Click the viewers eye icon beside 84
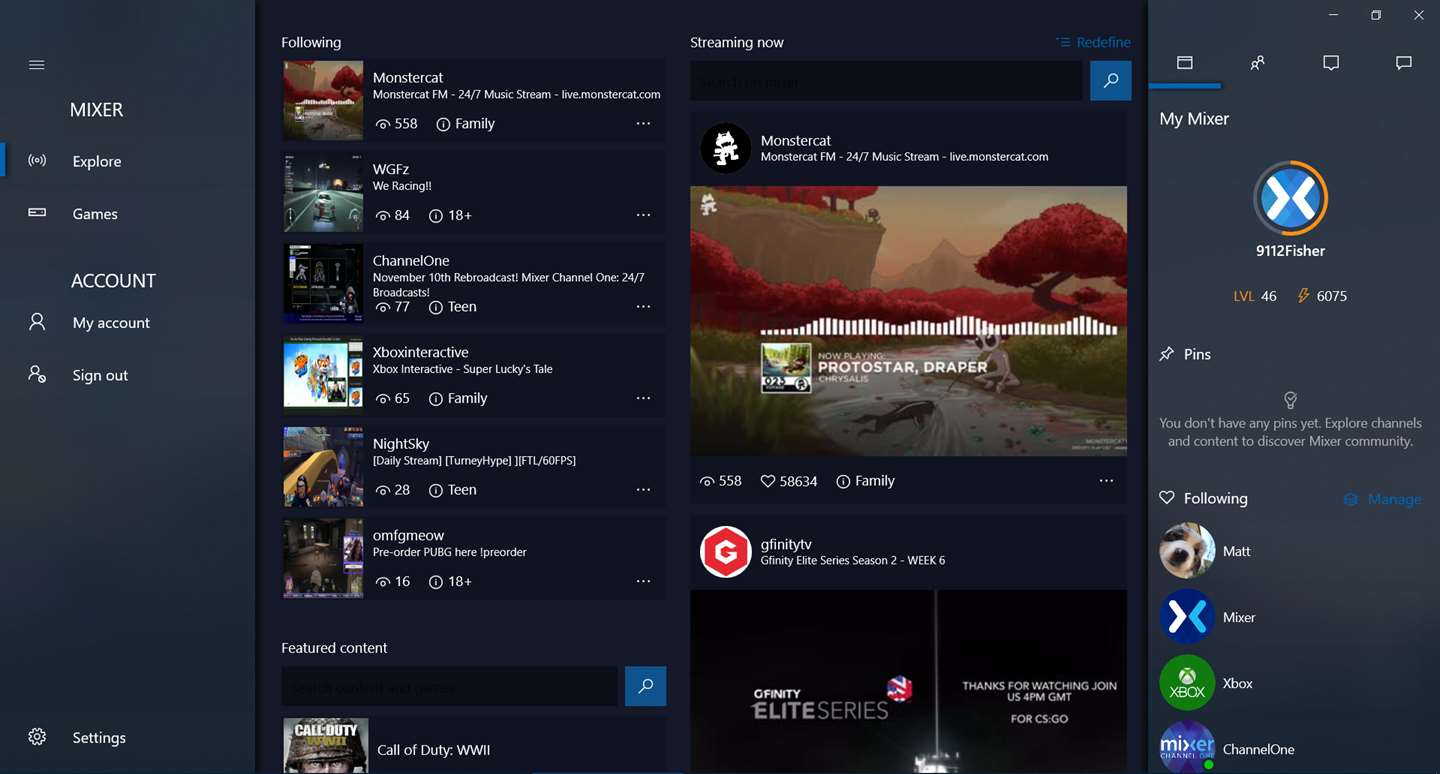Image resolution: width=1440 pixels, height=774 pixels. (382, 216)
